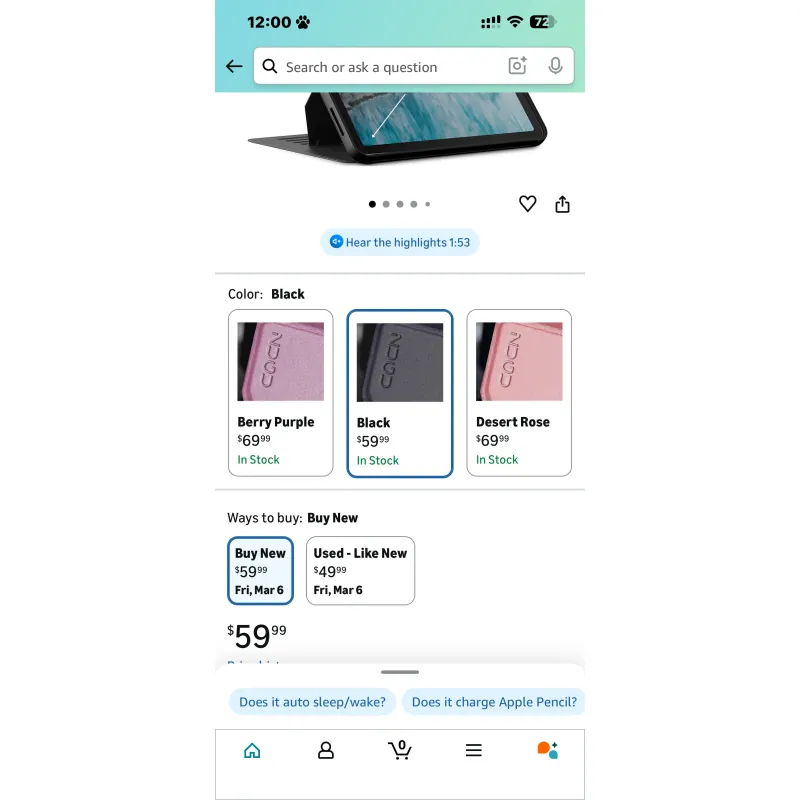
Task: Tap 'Does it auto sleep/wake?' suggestion
Action: coord(312,702)
